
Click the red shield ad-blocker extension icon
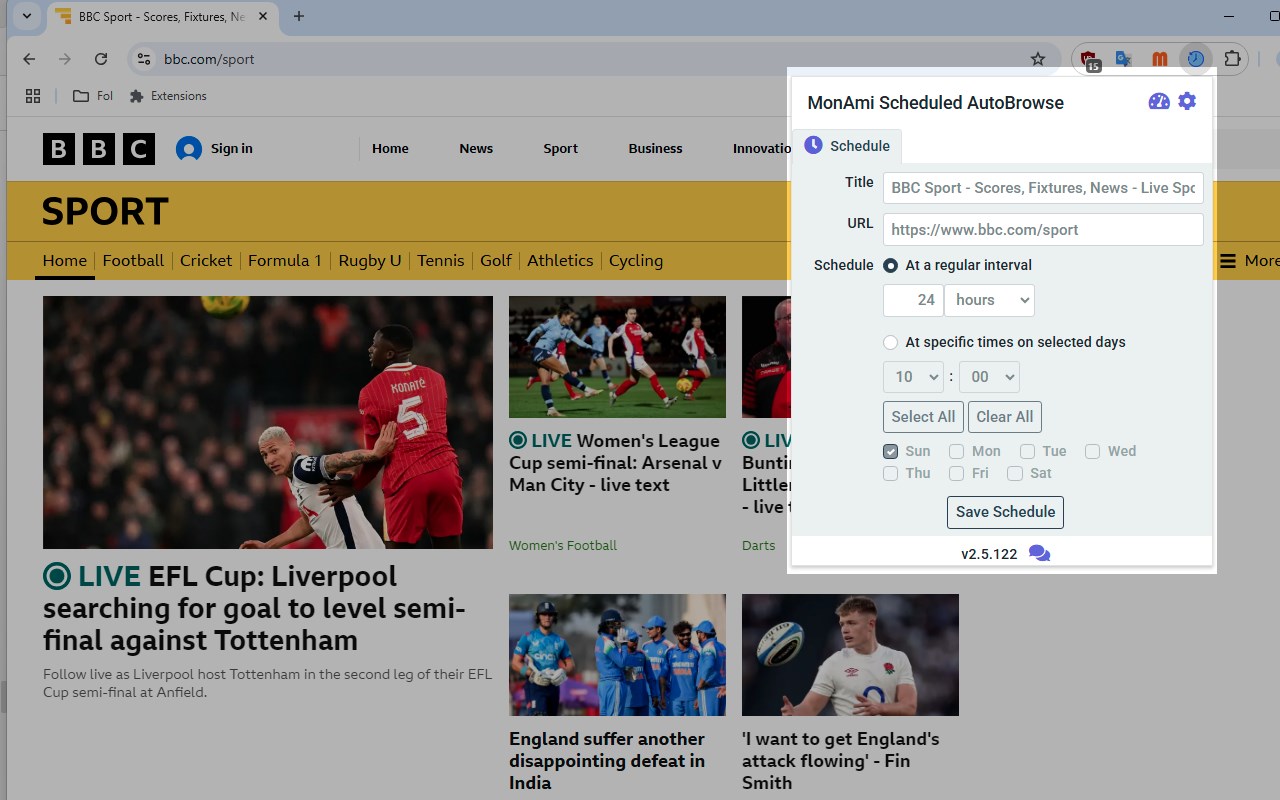click(1089, 59)
